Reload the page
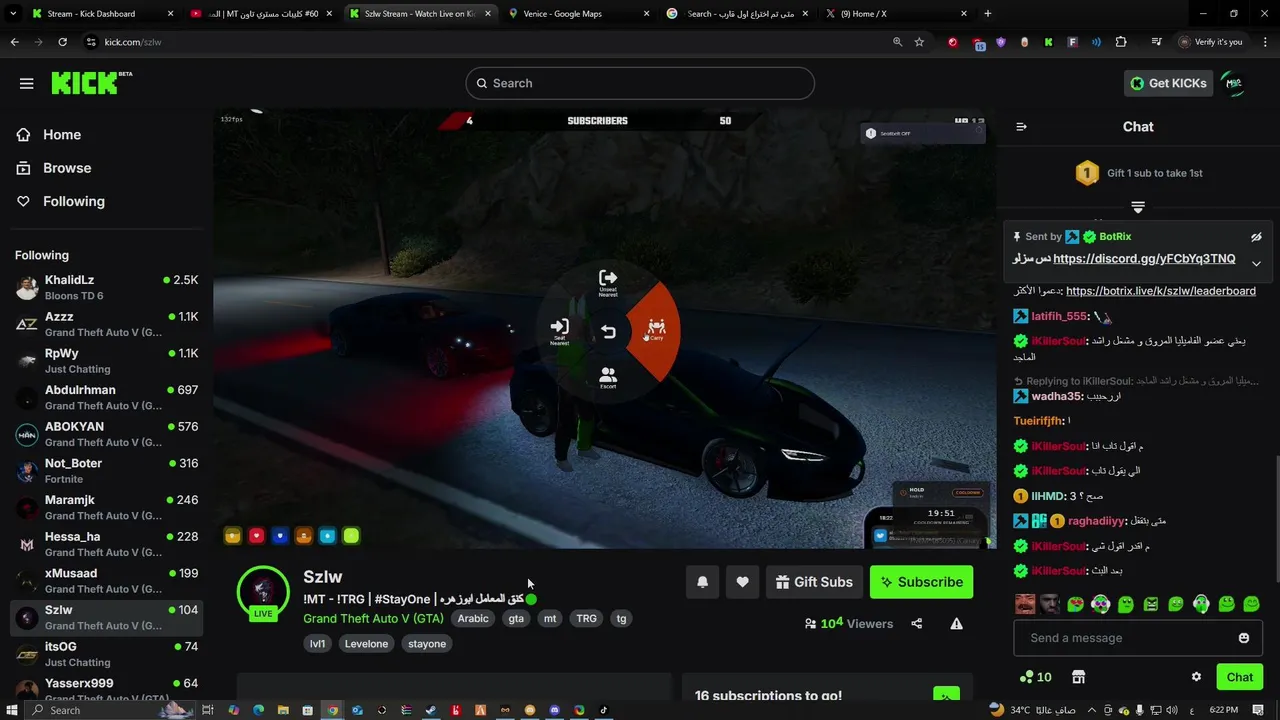The width and height of the screenshot is (1280, 720). pos(62,42)
